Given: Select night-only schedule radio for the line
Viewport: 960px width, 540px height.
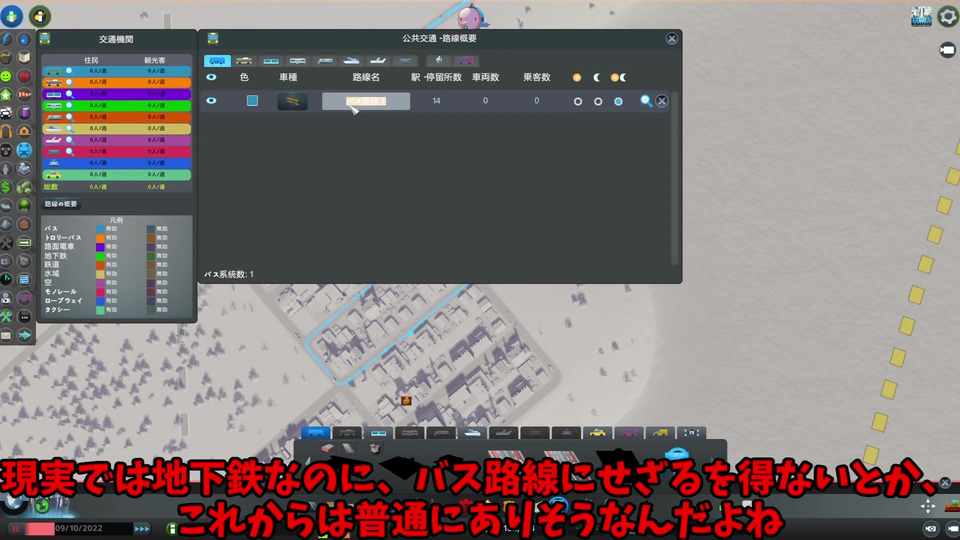Looking at the screenshot, I should pos(598,102).
